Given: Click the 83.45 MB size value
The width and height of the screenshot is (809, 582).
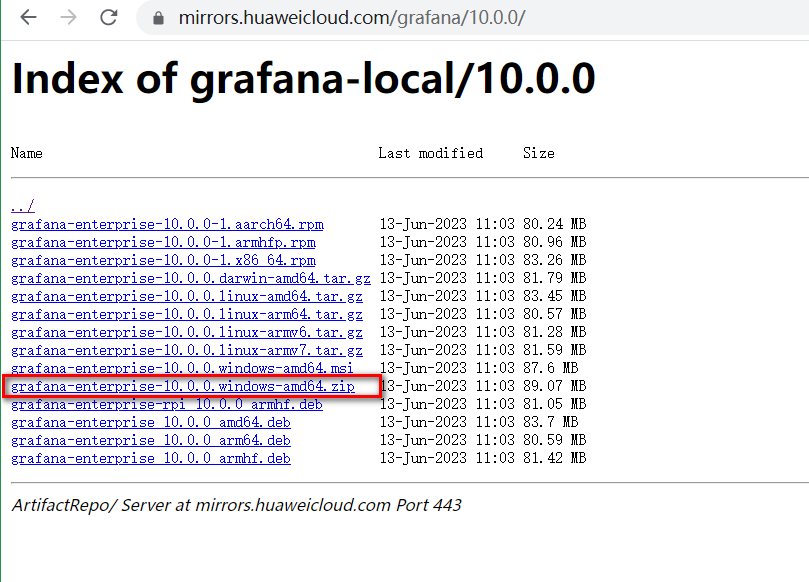Looking at the screenshot, I should [x=555, y=296].
